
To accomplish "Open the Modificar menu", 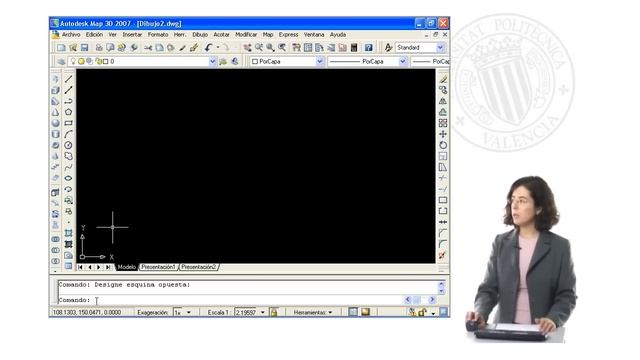I will (x=246, y=35).
